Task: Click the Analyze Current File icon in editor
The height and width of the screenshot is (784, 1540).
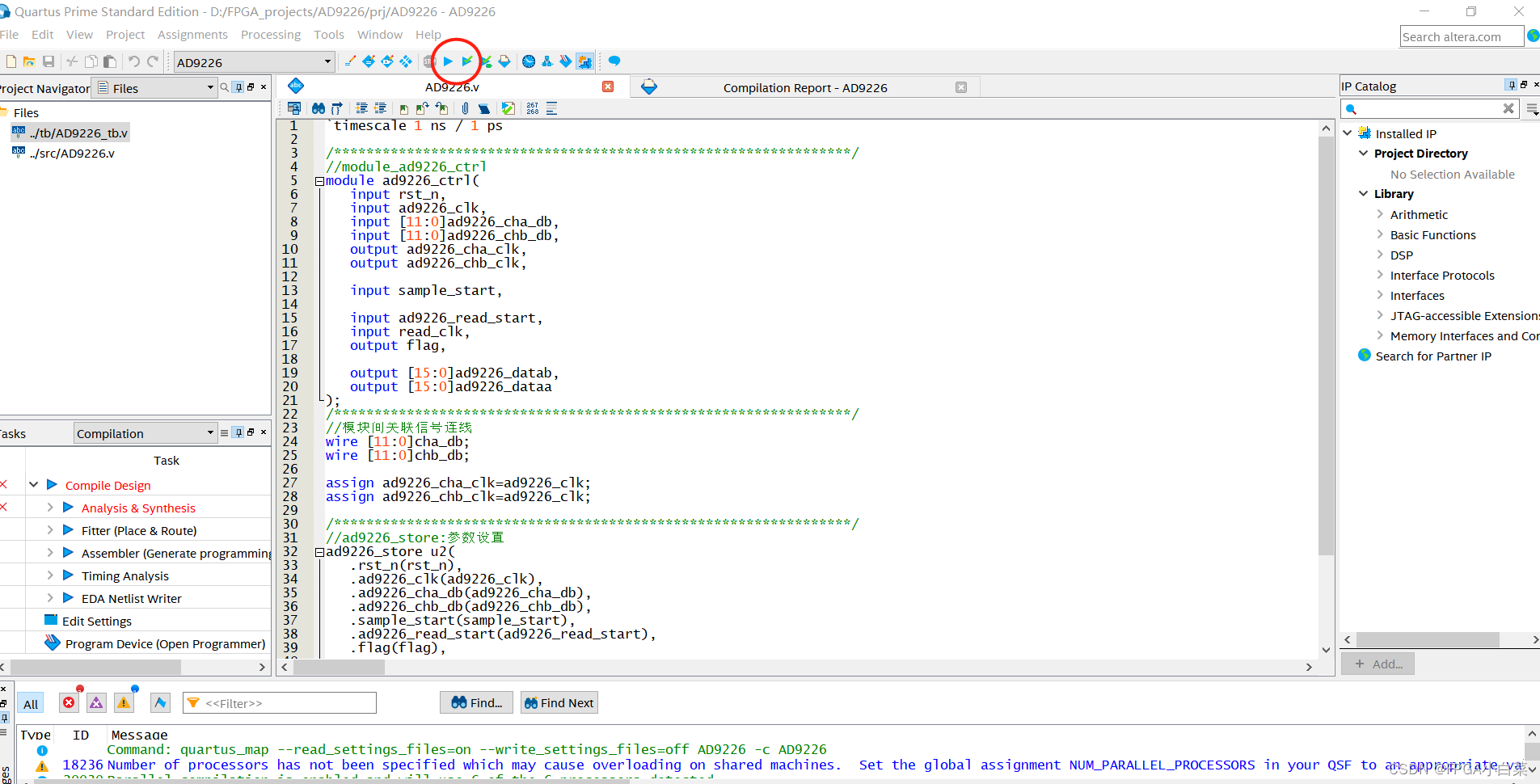Action: pos(508,108)
